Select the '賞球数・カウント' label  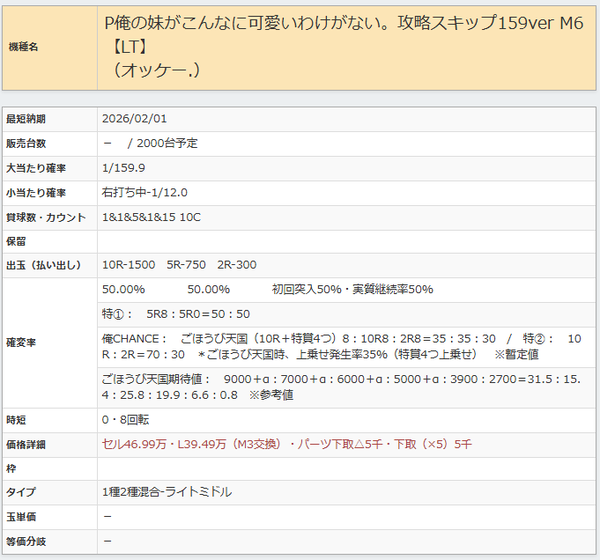click(x=46, y=217)
